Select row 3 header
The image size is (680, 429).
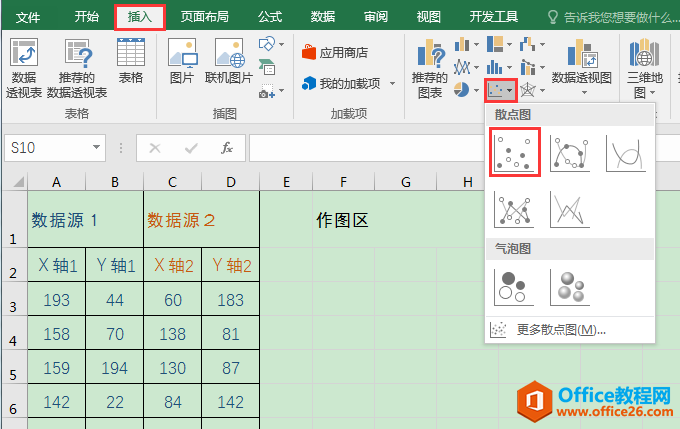[13, 299]
